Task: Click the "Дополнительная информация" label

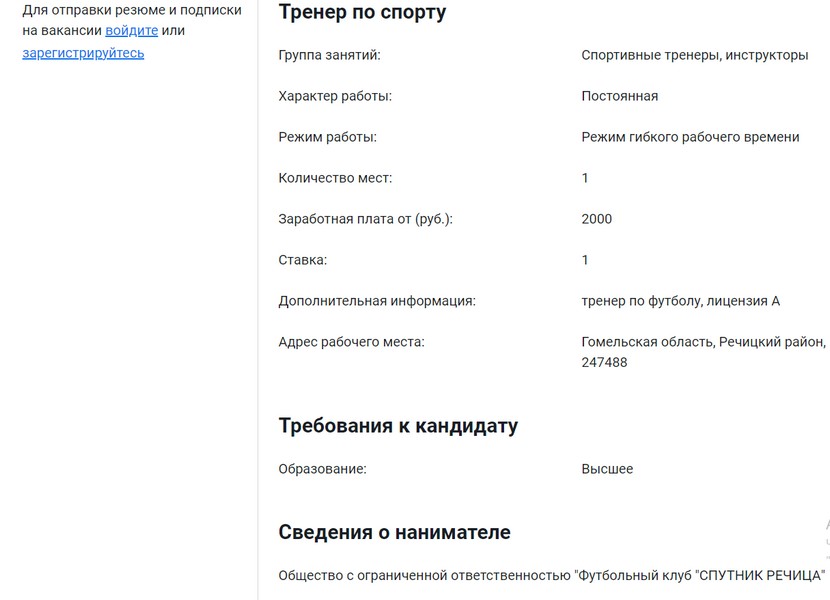Action: [376, 301]
